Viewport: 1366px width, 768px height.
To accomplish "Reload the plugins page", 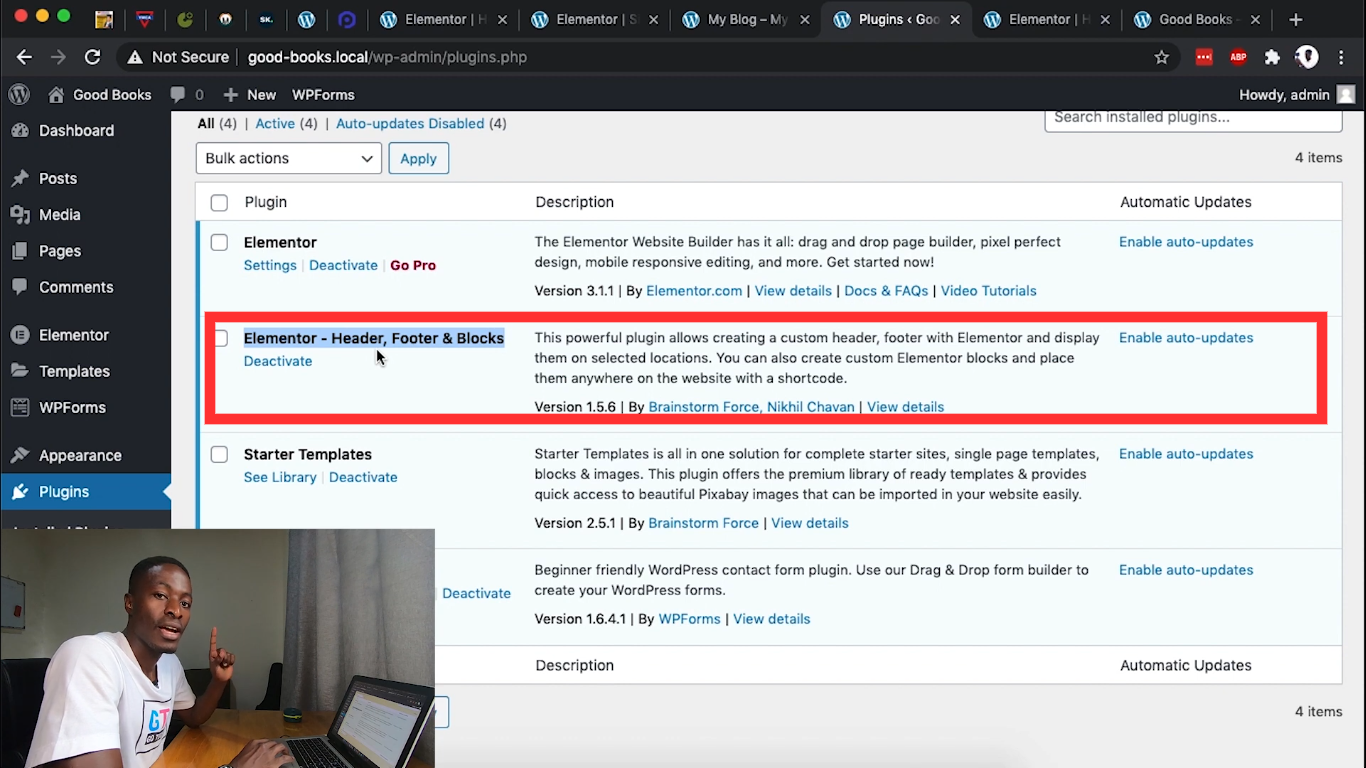I will [92, 57].
